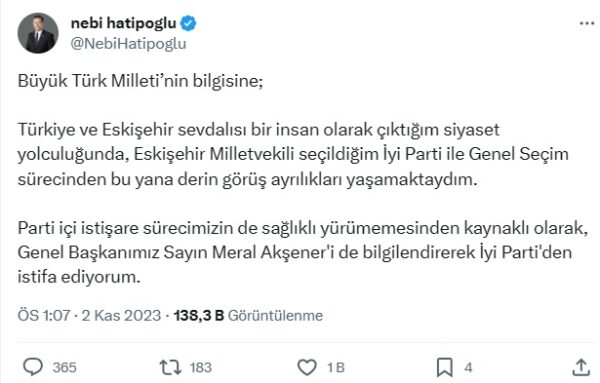The image size is (600, 383).
Task: Click the blue verified badge
Action: click(x=188, y=23)
